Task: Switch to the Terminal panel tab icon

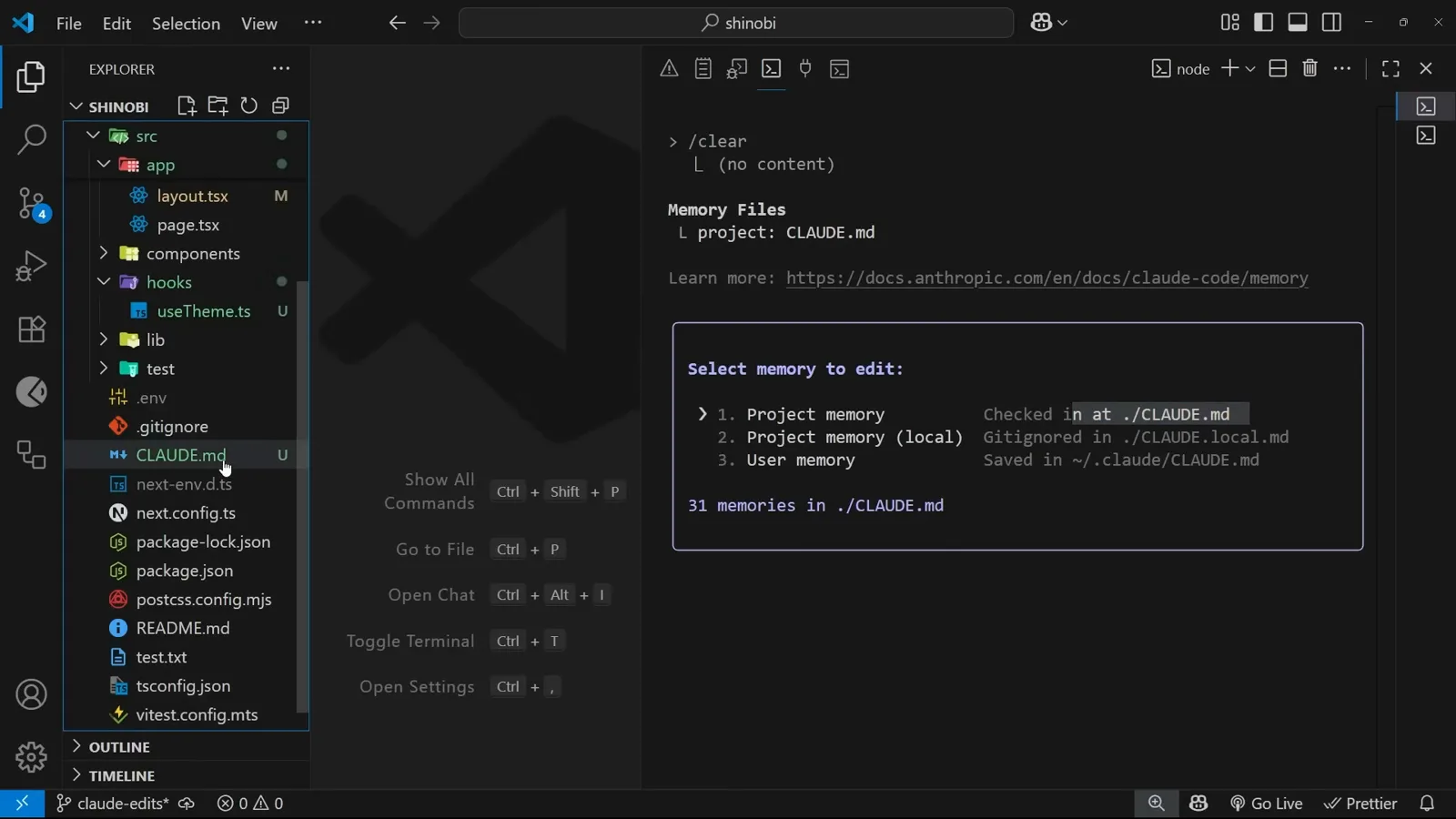Action: 771,68
